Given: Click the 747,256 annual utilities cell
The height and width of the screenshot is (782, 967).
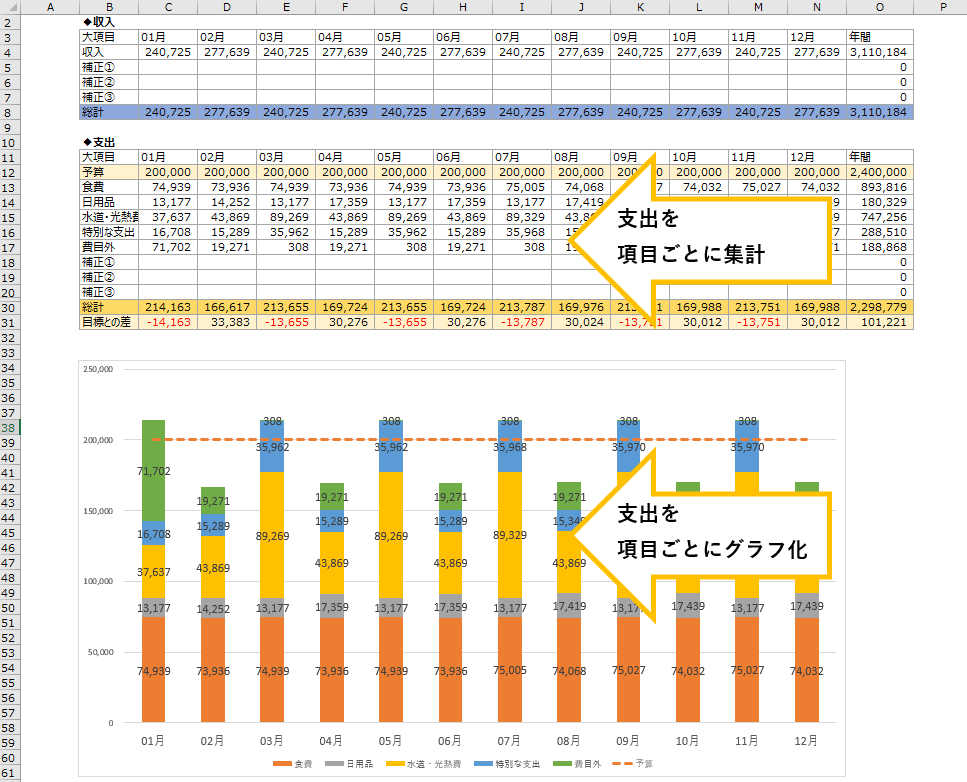Looking at the screenshot, I should [879, 217].
